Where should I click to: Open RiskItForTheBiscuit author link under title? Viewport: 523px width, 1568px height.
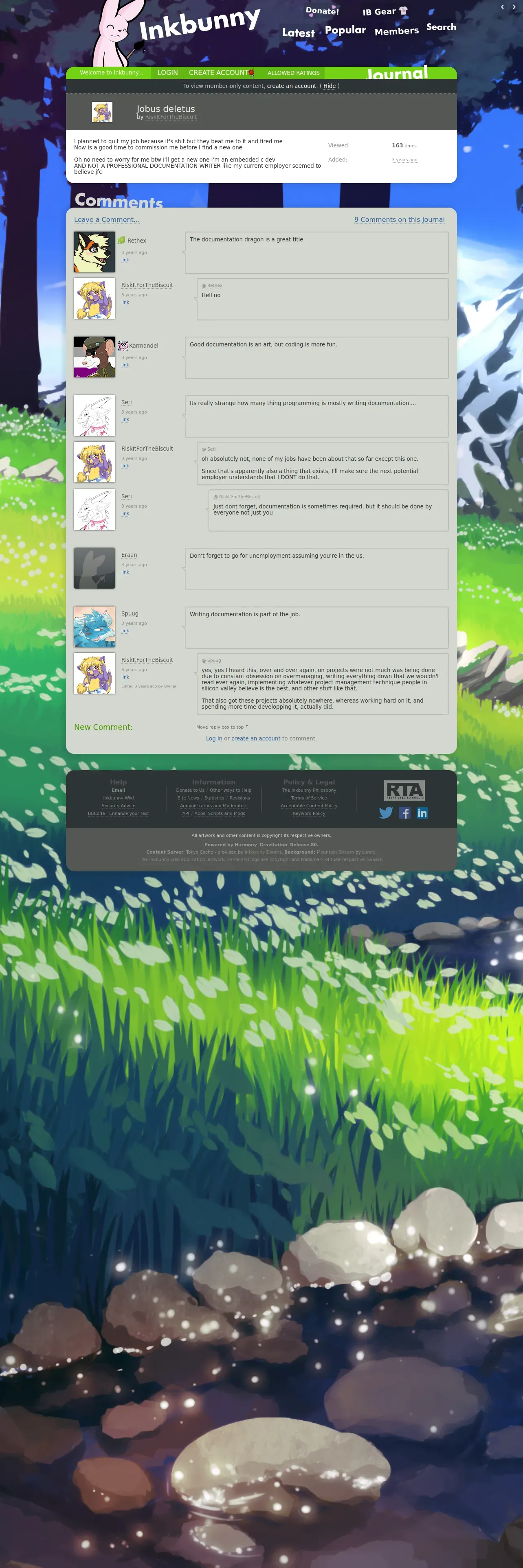[171, 117]
